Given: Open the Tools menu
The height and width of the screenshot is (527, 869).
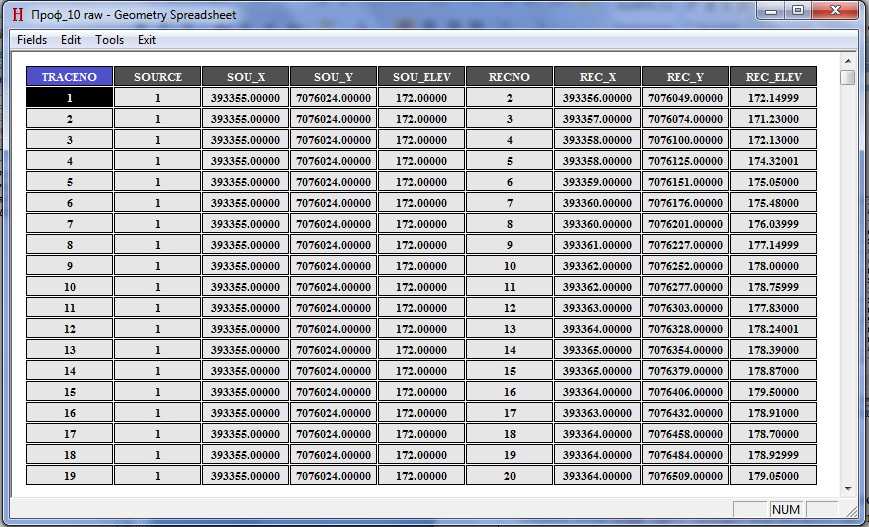Looking at the screenshot, I should [109, 40].
